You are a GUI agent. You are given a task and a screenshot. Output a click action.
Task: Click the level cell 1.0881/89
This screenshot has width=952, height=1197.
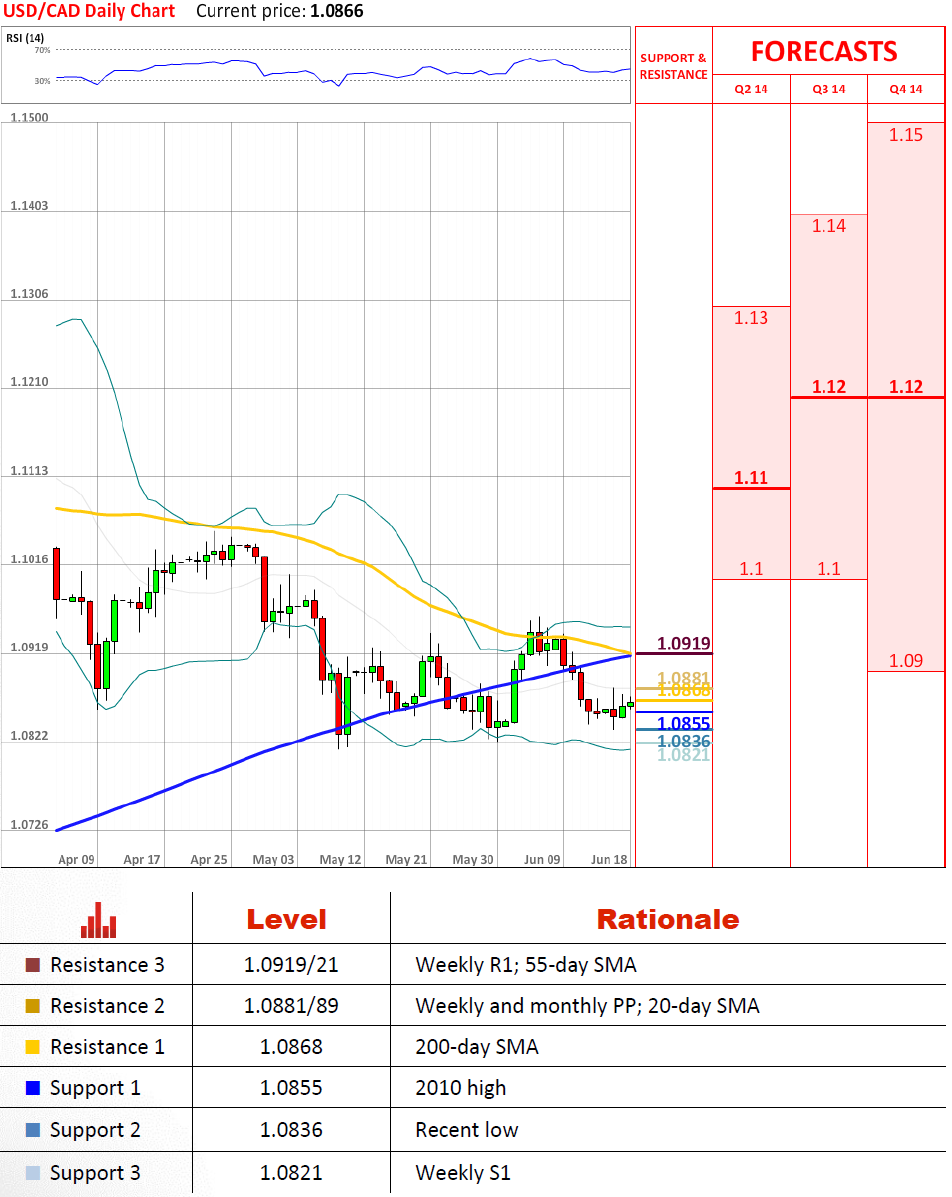[291, 1006]
